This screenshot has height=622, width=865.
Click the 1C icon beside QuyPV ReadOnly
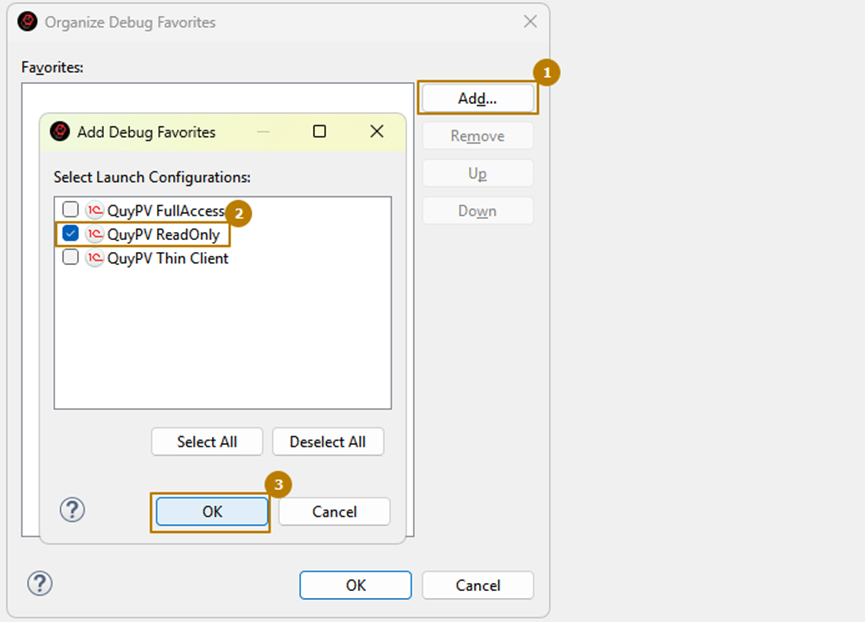(x=95, y=234)
